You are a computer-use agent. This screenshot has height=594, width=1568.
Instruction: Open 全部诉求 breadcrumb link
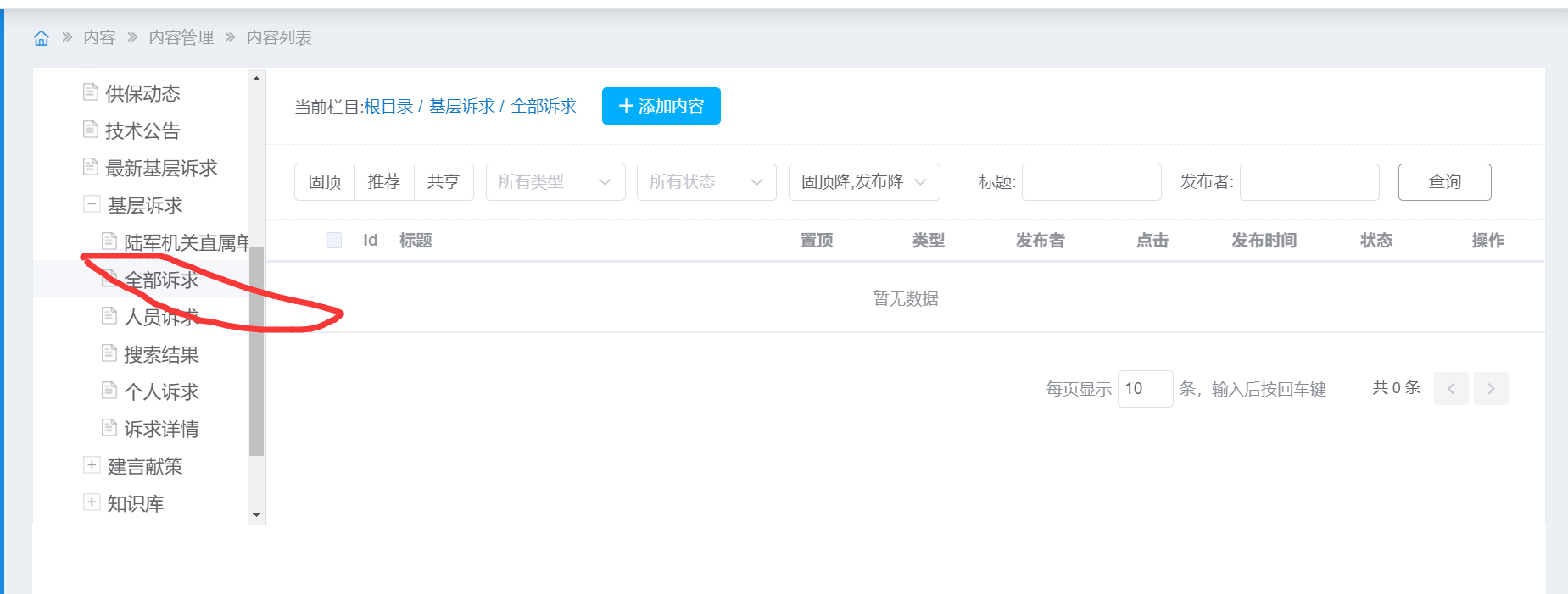(544, 107)
